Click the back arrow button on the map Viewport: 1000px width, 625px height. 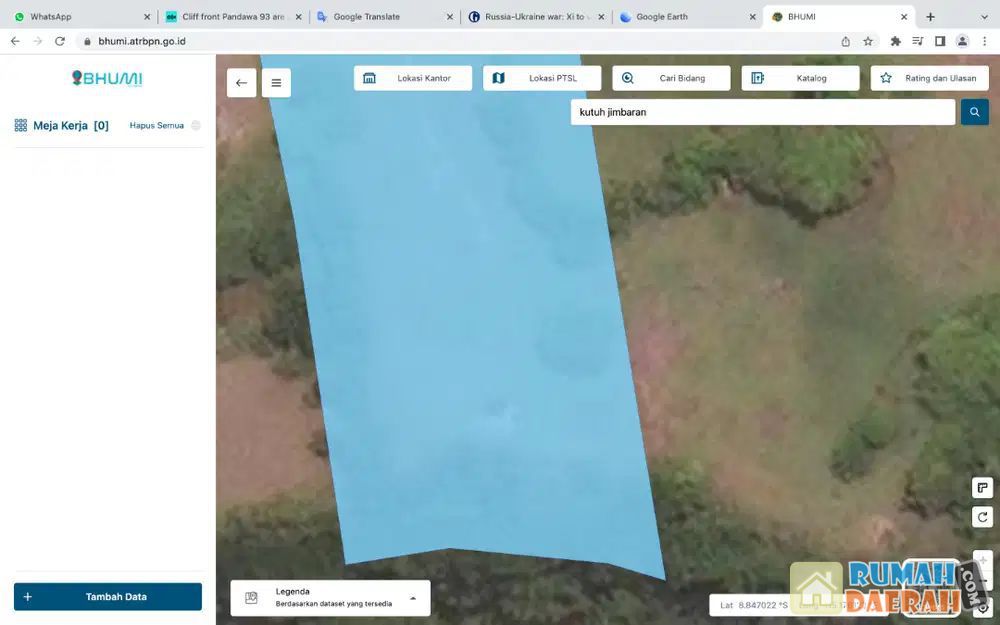[241, 83]
